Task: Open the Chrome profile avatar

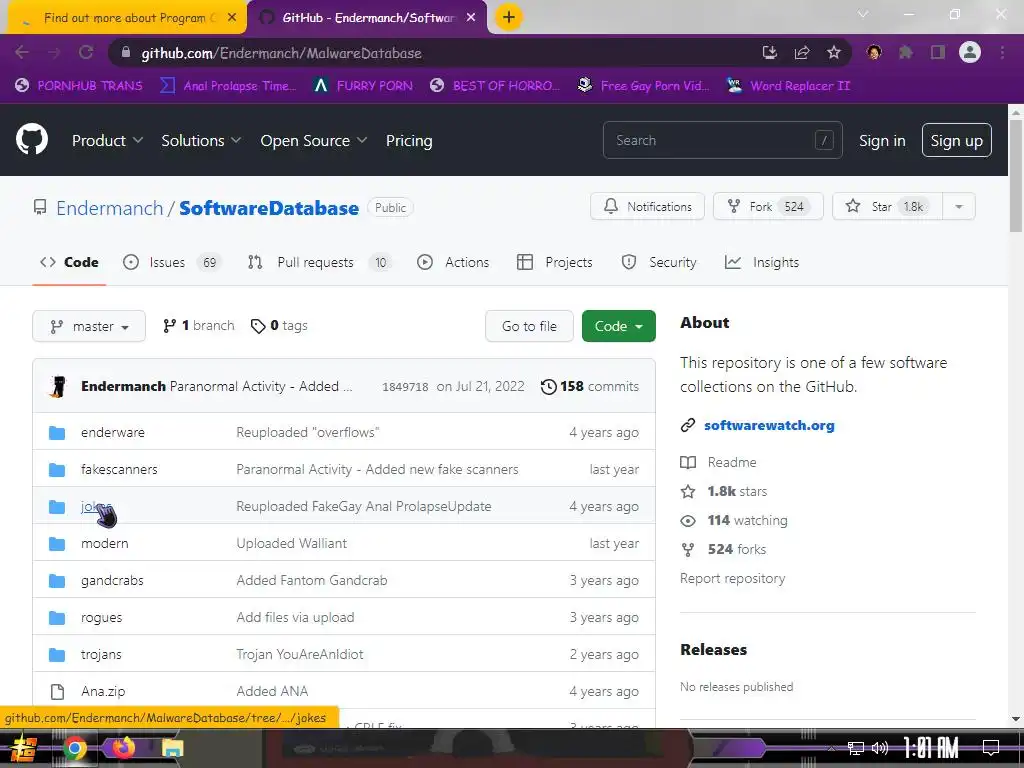Action: [x=970, y=52]
